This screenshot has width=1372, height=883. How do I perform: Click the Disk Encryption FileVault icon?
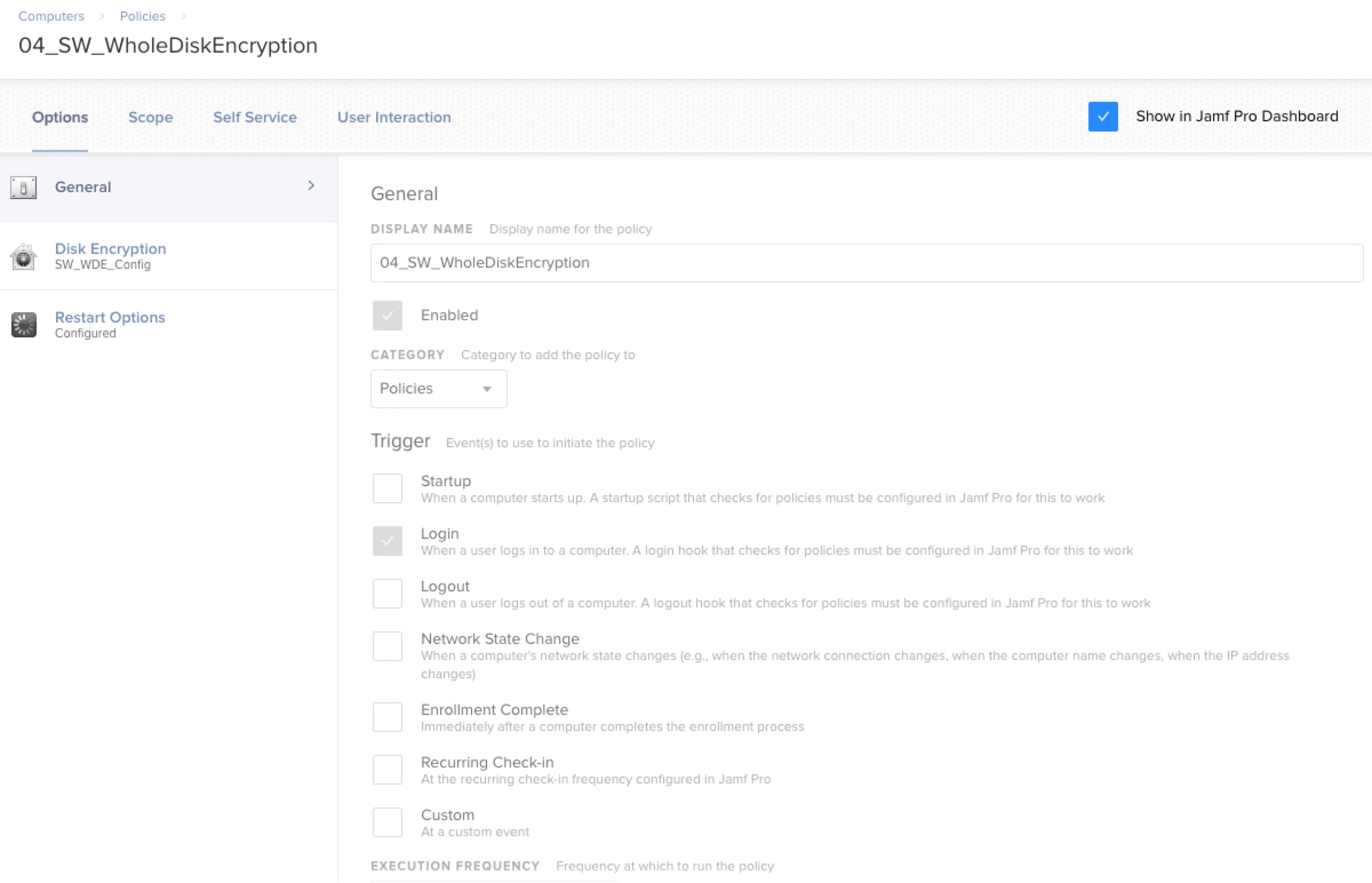[x=23, y=256]
